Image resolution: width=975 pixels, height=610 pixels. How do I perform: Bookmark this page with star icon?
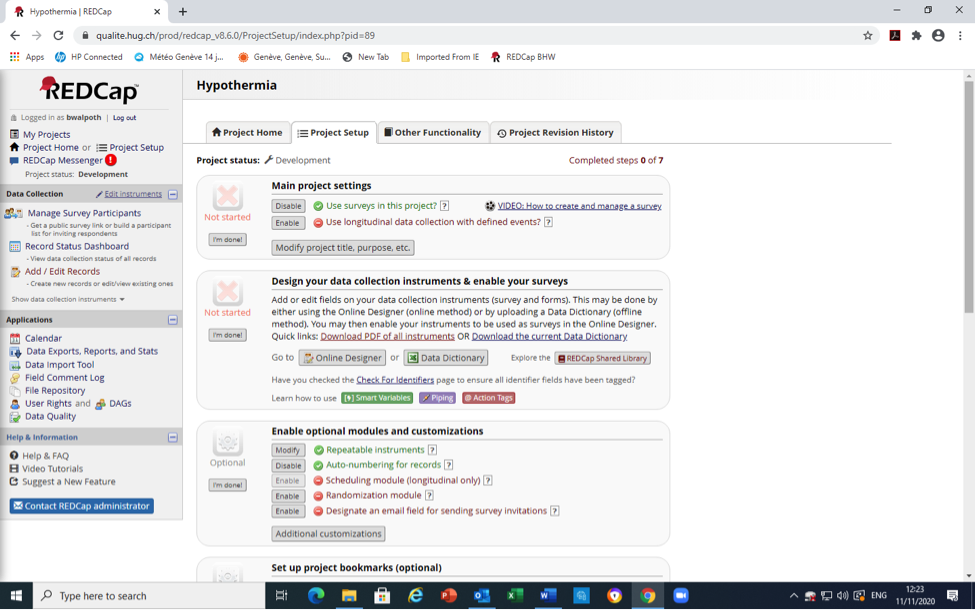pyautogui.click(x=867, y=35)
